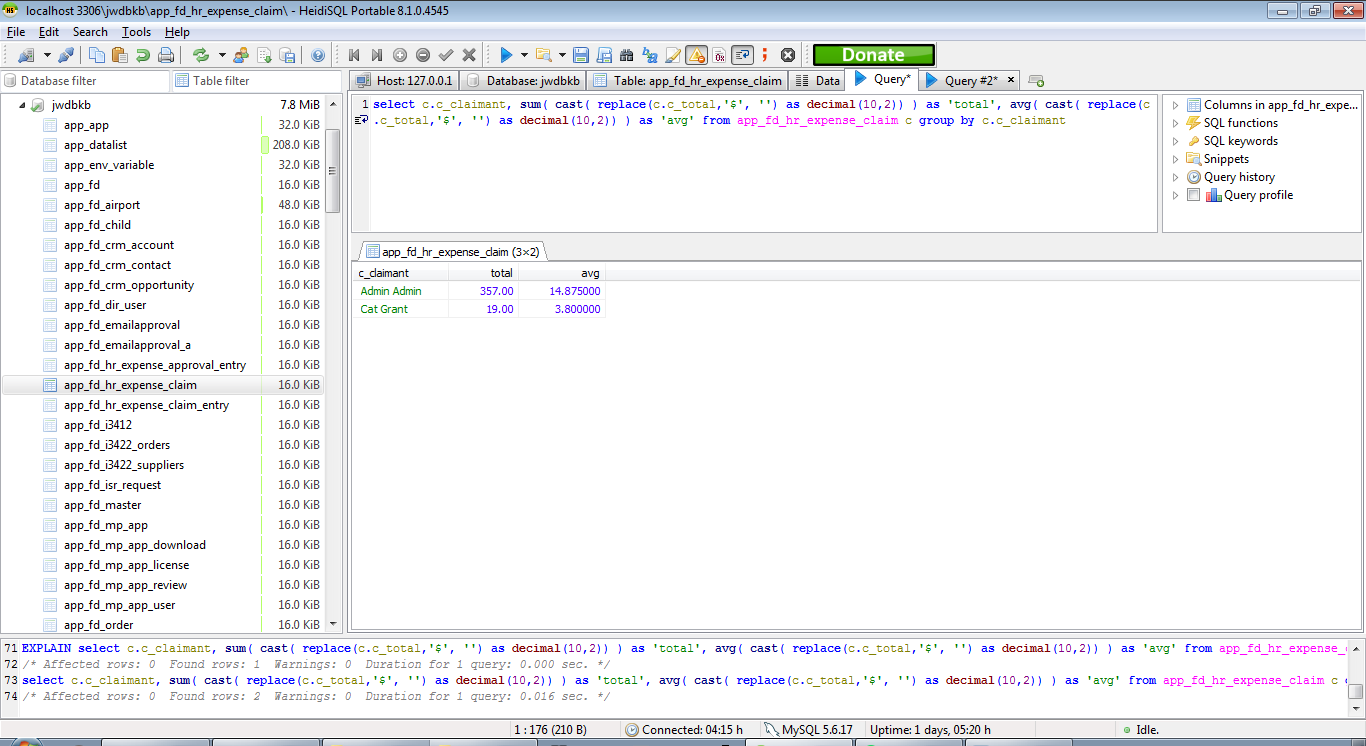Click the Paste clipboard icon
1366x746 pixels.
120,55
